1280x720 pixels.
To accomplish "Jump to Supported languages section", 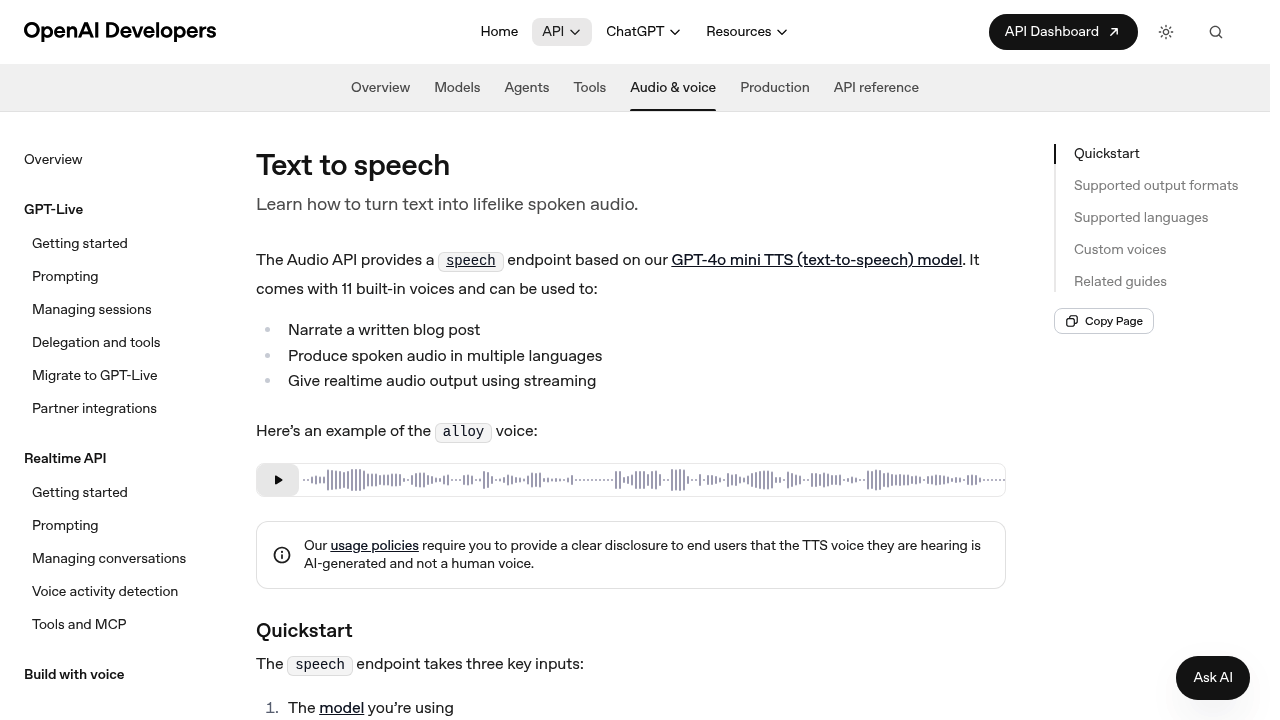I will [1141, 218].
